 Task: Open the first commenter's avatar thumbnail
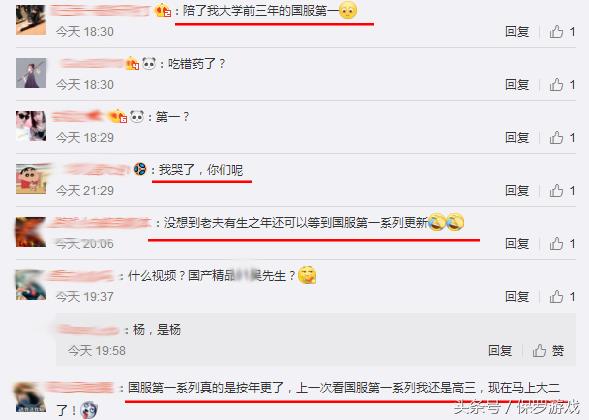click(31, 20)
